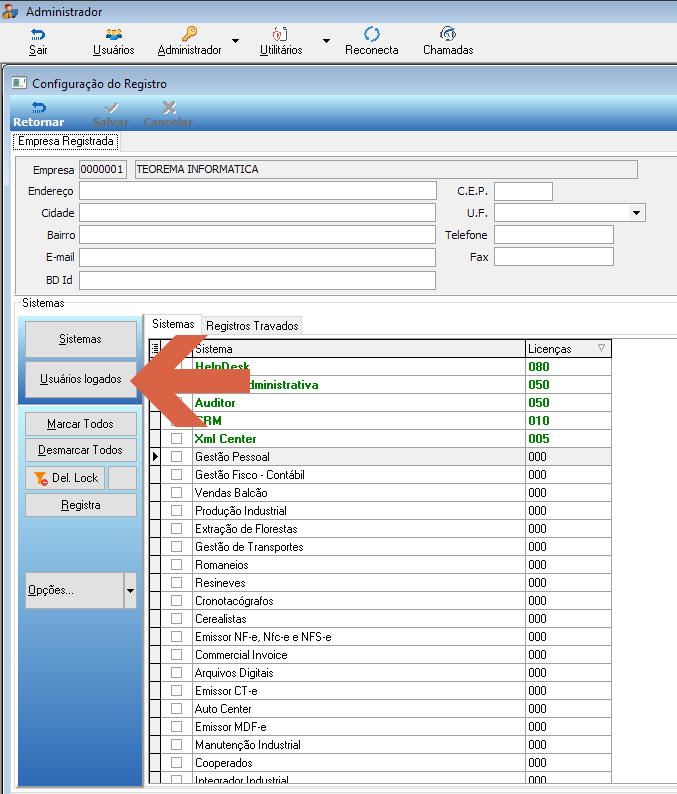Click the Telefone input field
This screenshot has height=794, width=677.
[x=554, y=235]
